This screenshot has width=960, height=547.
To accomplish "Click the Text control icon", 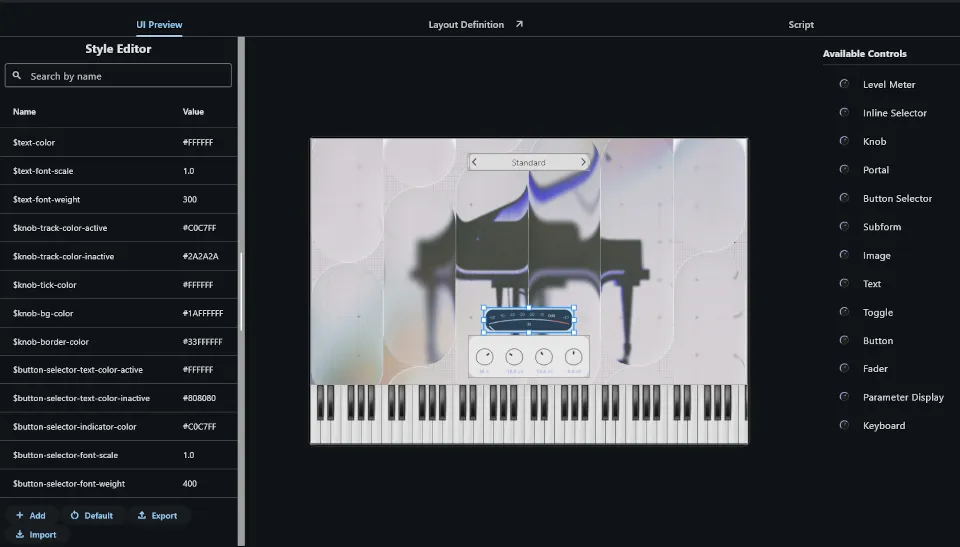I will (x=844, y=283).
